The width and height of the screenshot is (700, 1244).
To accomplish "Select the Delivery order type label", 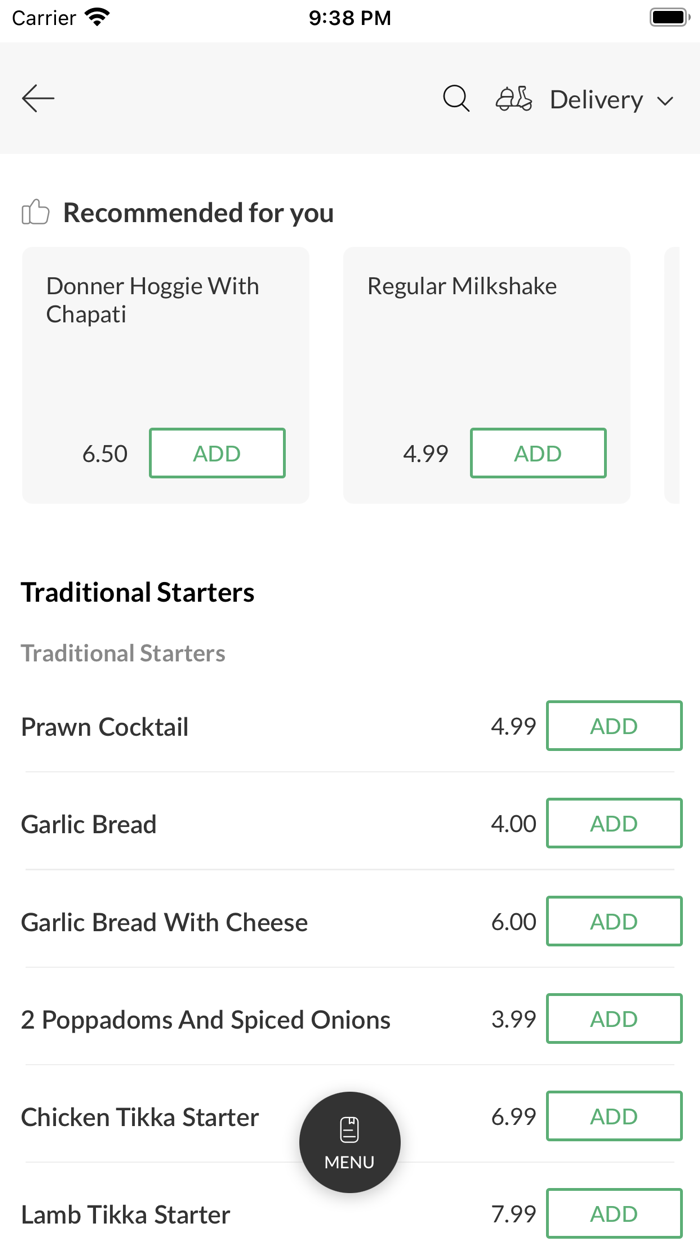I will click(596, 100).
